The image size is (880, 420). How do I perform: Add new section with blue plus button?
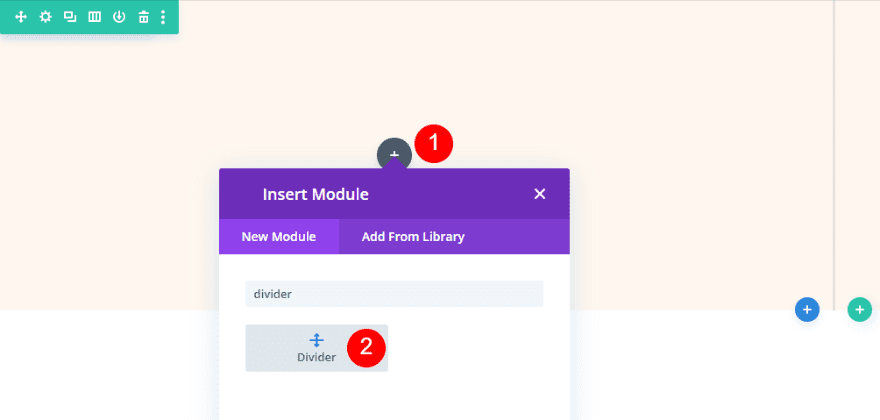[x=808, y=310]
